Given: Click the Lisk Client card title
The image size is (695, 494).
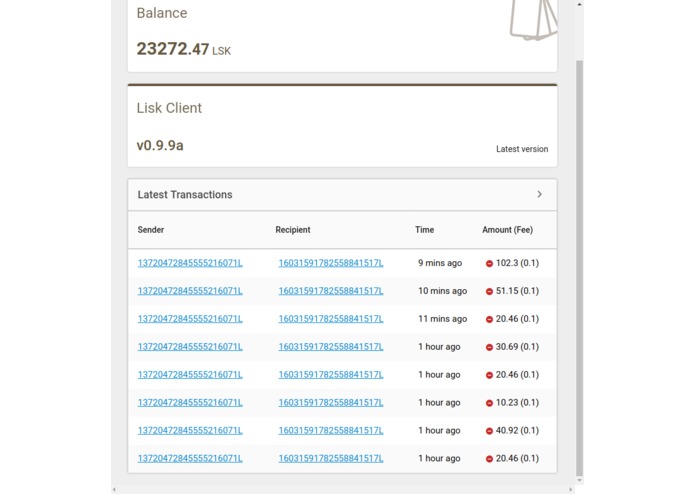Looking at the screenshot, I should point(169,108).
